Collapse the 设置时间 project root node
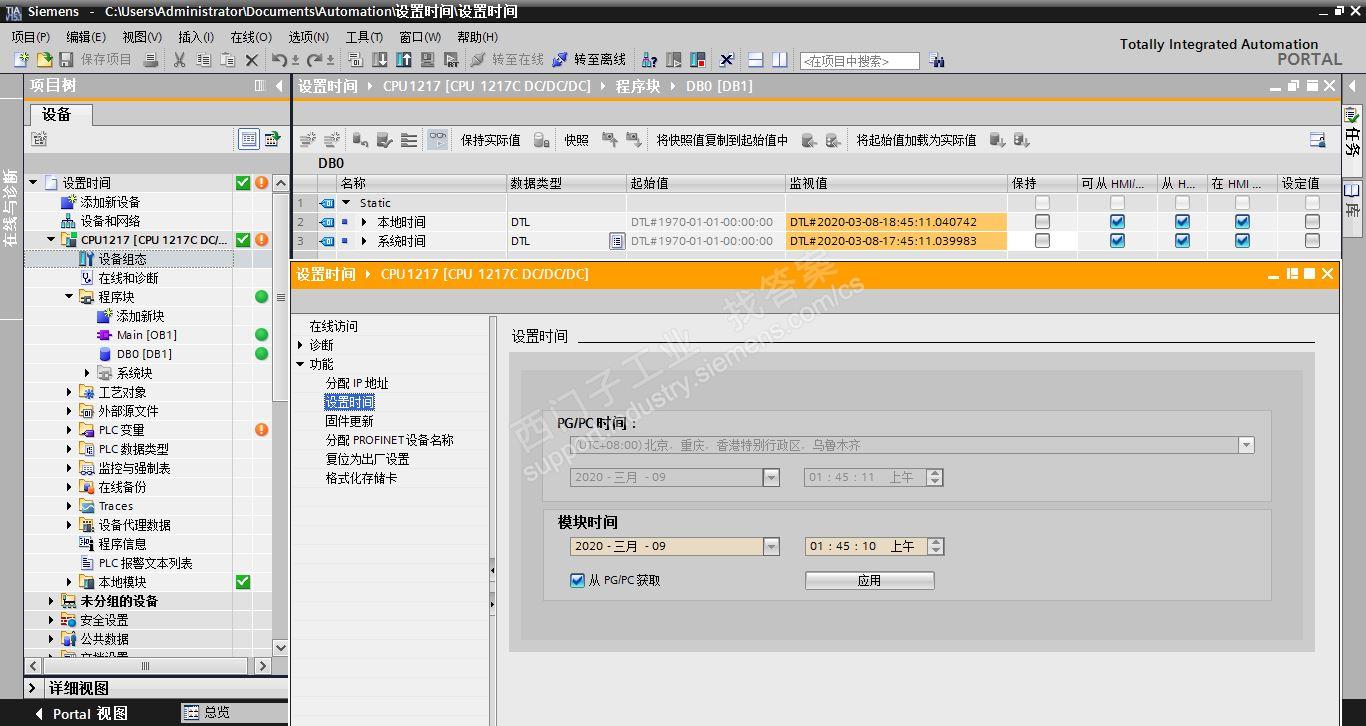Image resolution: width=1366 pixels, height=726 pixels. click(33, 183)
